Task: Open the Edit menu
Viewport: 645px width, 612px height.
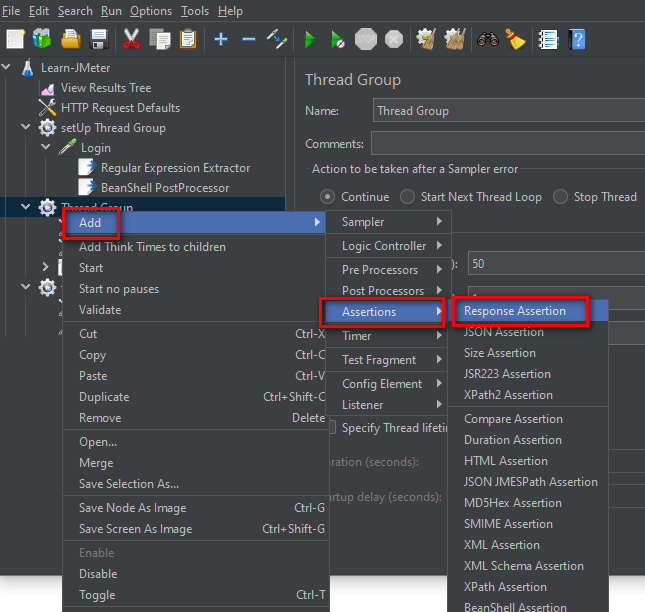Action: point(39,11)
